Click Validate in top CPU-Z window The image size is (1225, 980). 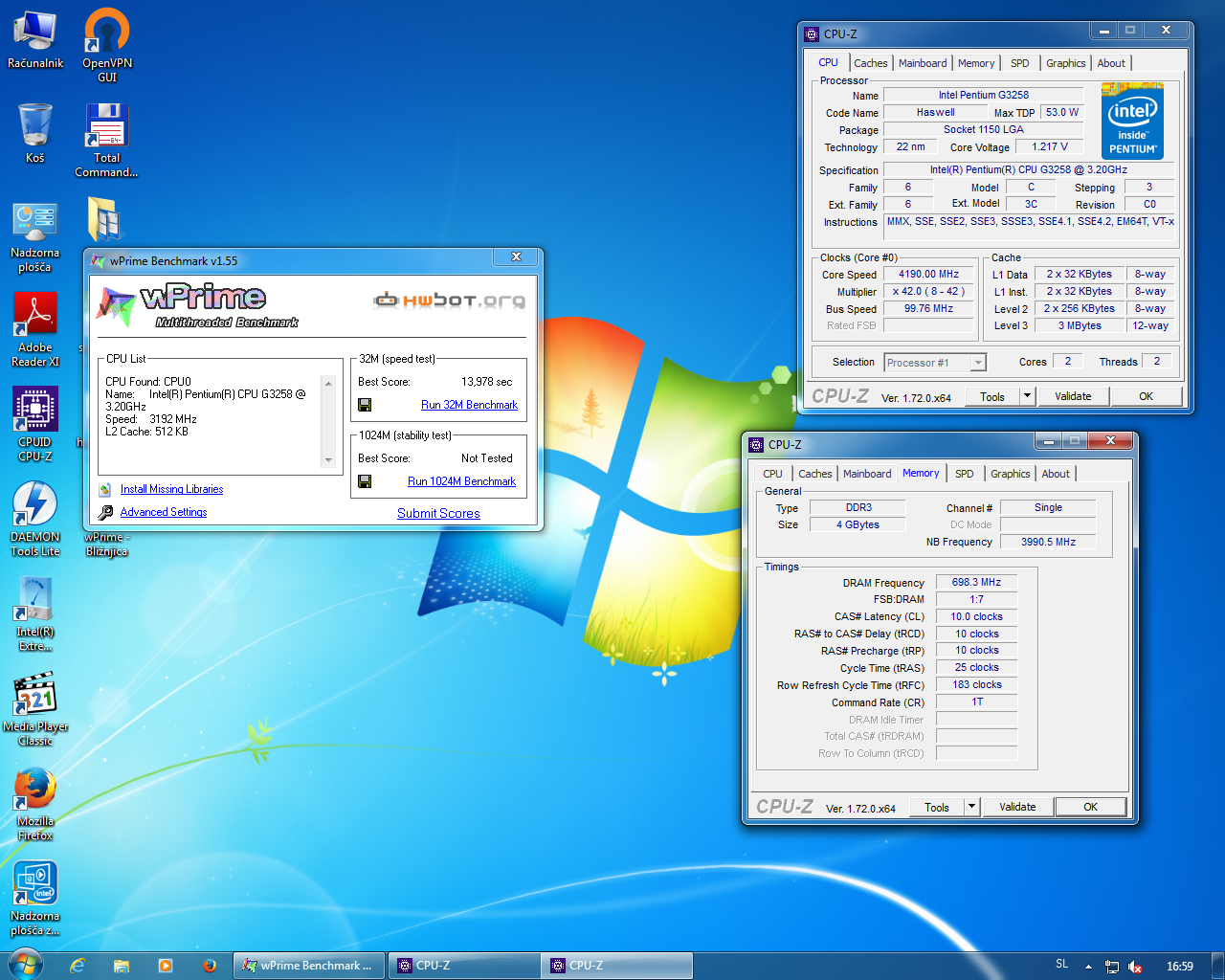[x=1073, y=396]
